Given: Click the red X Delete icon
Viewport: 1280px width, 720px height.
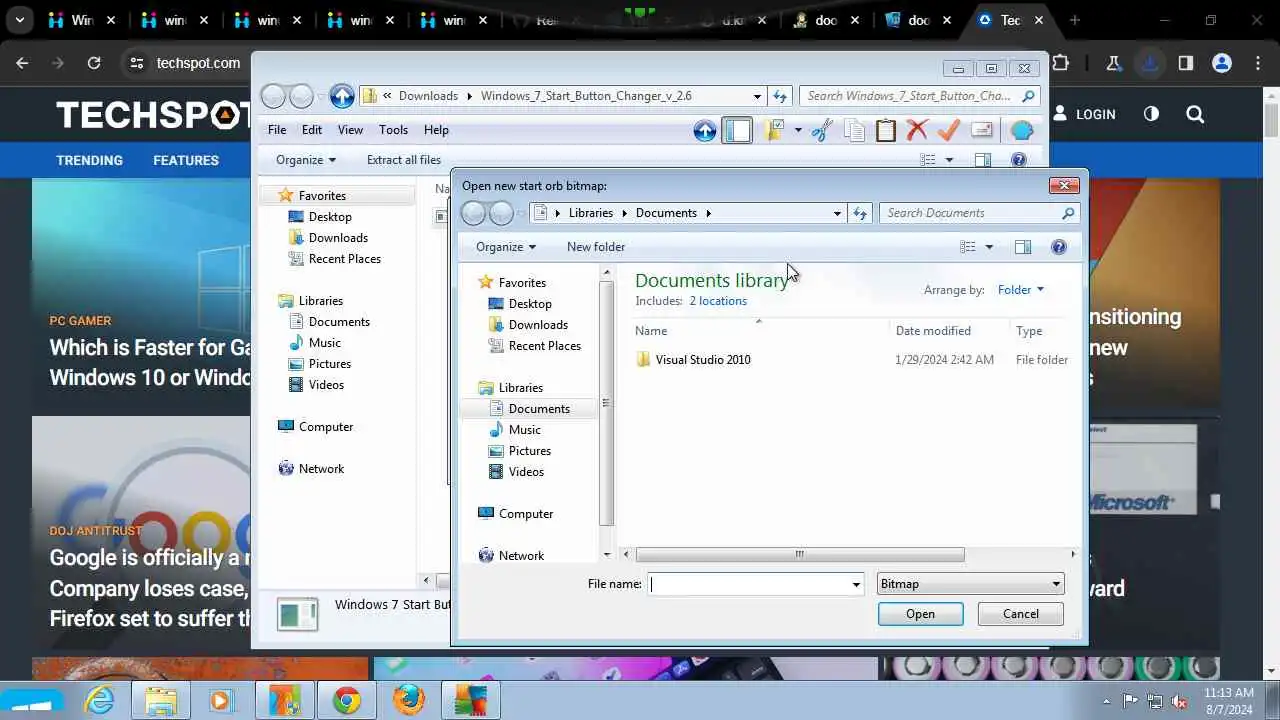Looking at the screenshot, I should (x=917, y=130).
